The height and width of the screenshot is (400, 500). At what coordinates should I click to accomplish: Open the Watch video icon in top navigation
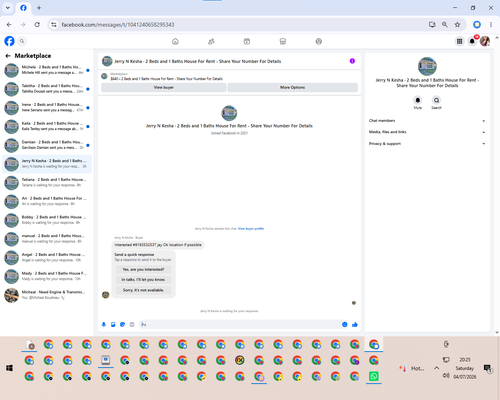tap(247, 41)
